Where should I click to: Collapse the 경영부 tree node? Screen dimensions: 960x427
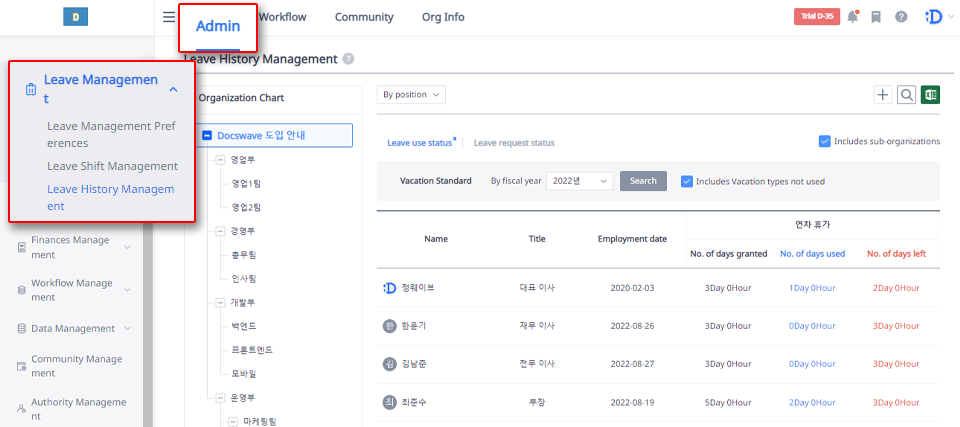click(220, 232)
